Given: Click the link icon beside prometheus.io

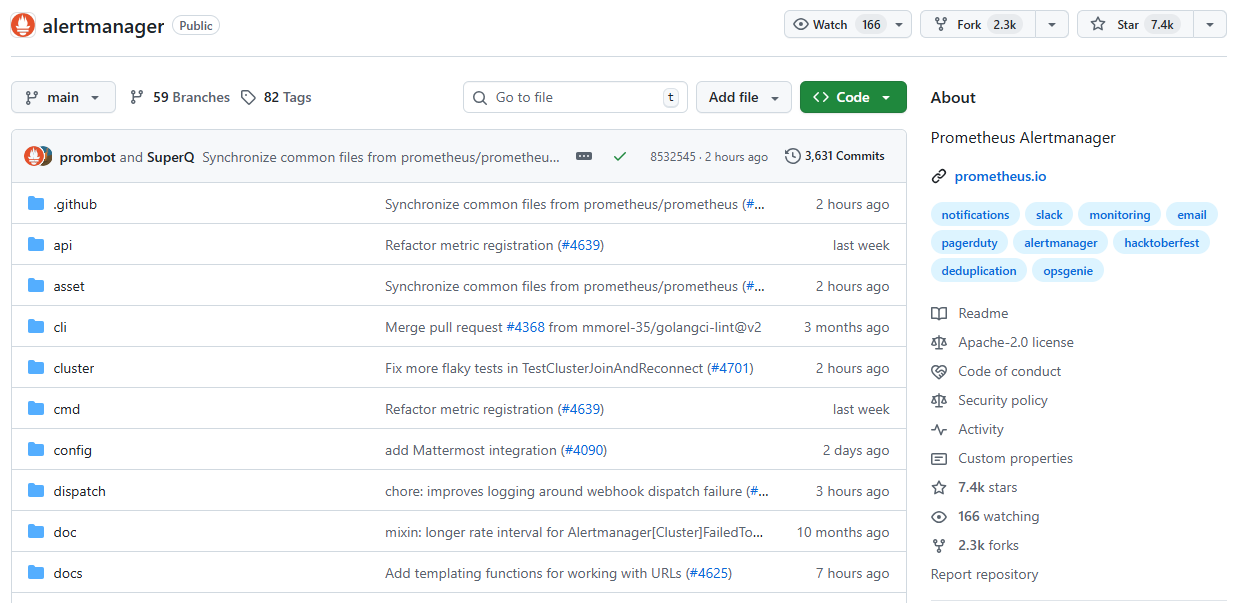Looking at the screenshot, I should [x=939, y=176].
